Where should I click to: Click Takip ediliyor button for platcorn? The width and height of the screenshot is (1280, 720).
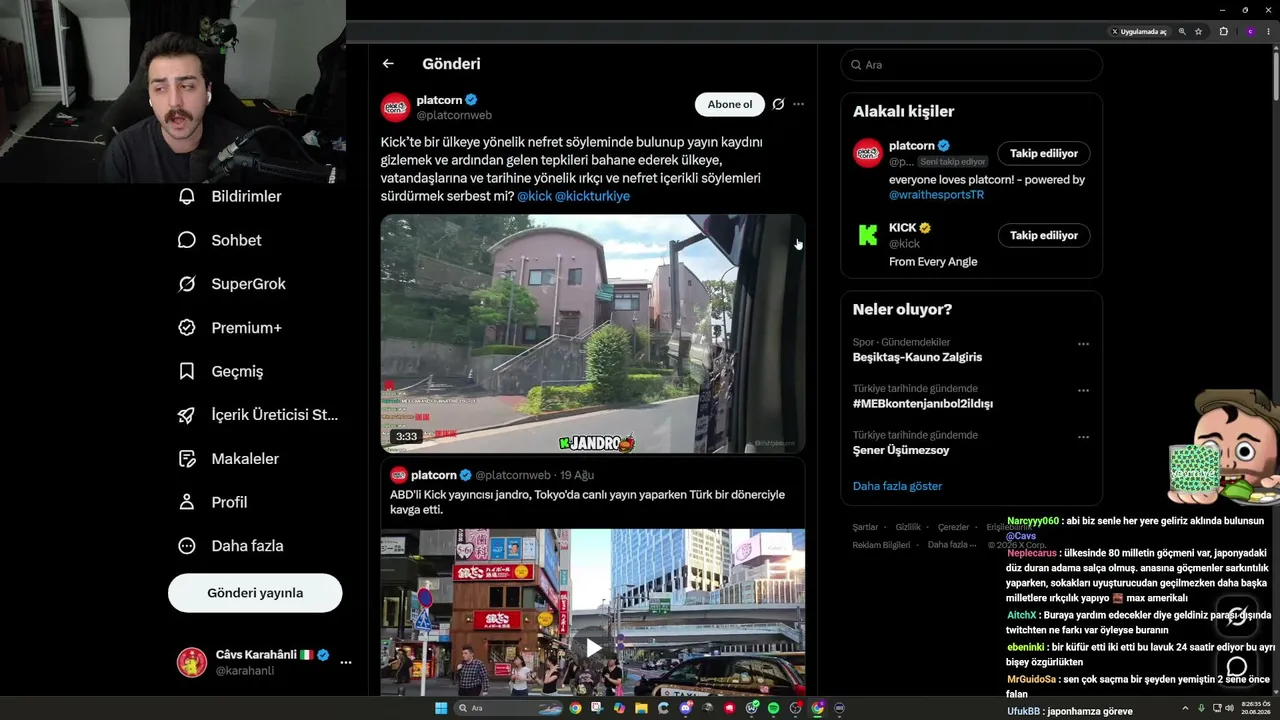click(1044, 154)
